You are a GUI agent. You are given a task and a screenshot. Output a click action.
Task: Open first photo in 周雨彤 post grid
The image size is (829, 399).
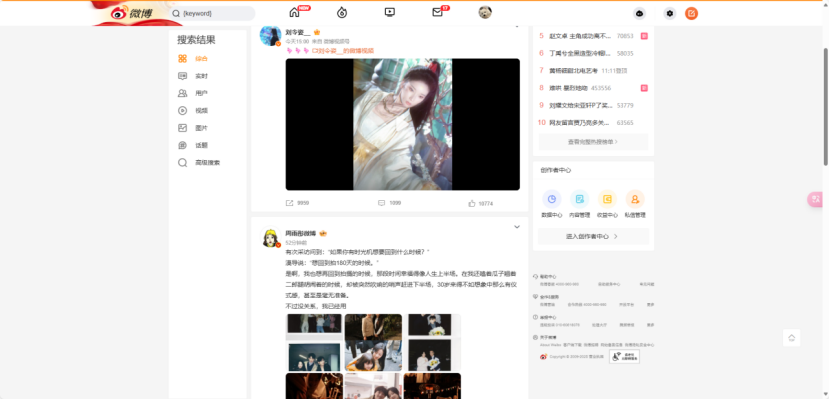pos(314,342)
